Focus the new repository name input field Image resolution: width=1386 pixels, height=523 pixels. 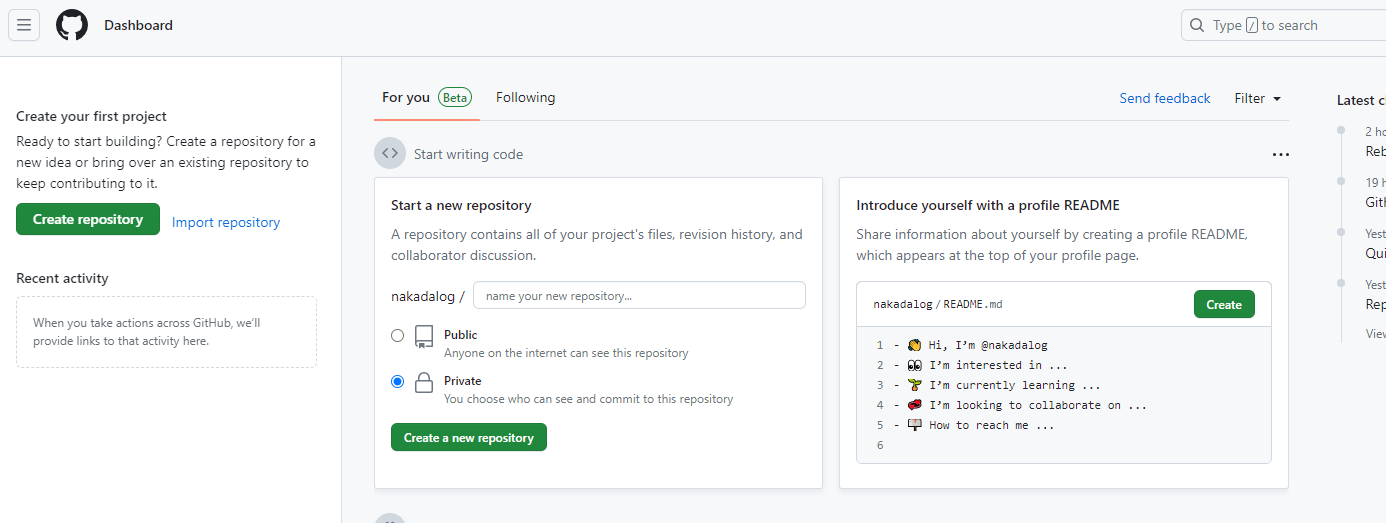tap(639, 295)
